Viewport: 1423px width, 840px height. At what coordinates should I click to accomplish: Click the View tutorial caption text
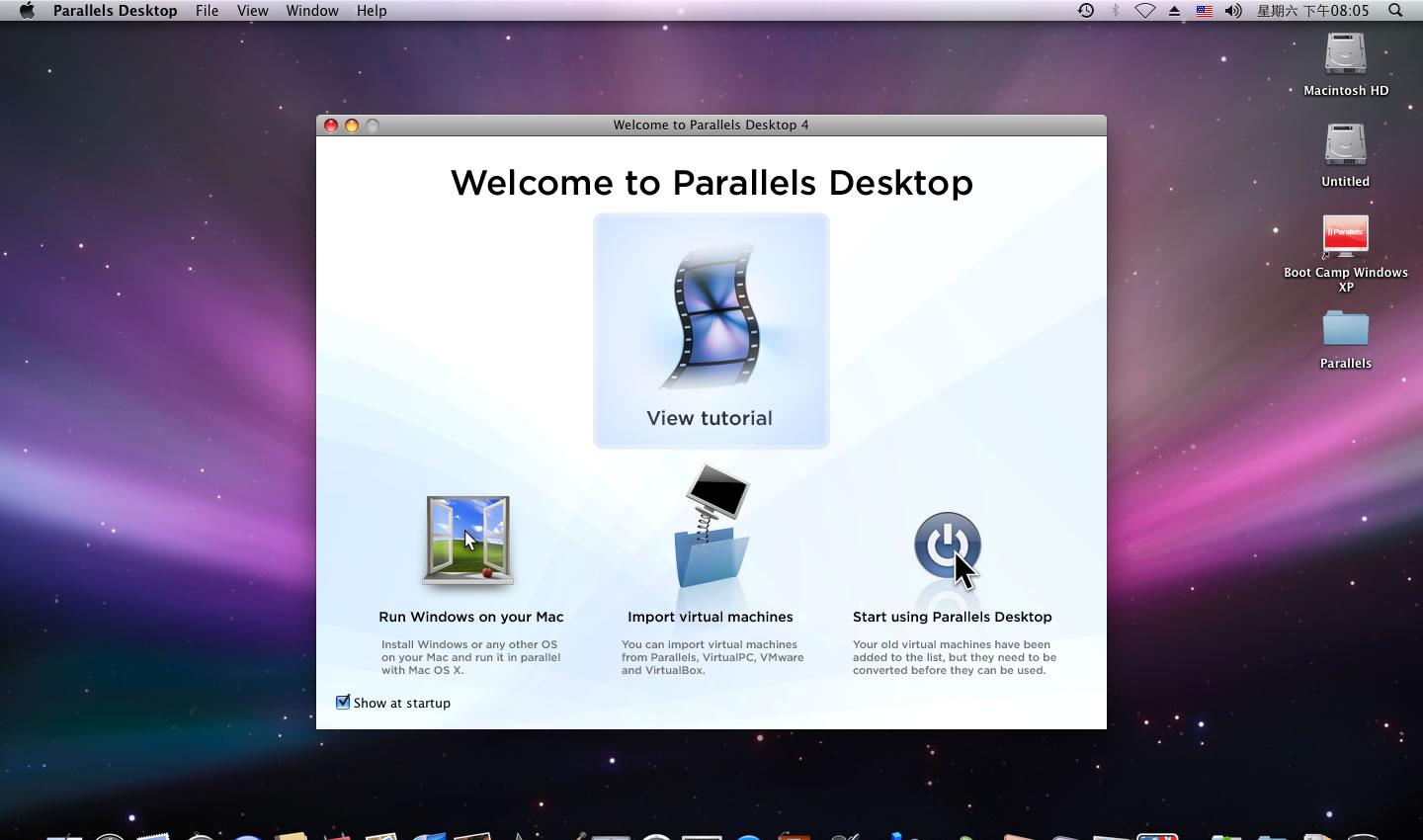pos(710,418)
